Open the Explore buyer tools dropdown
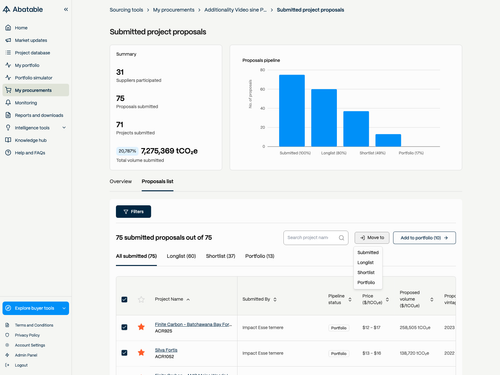The image size is (500, 375). pos(36,308)
